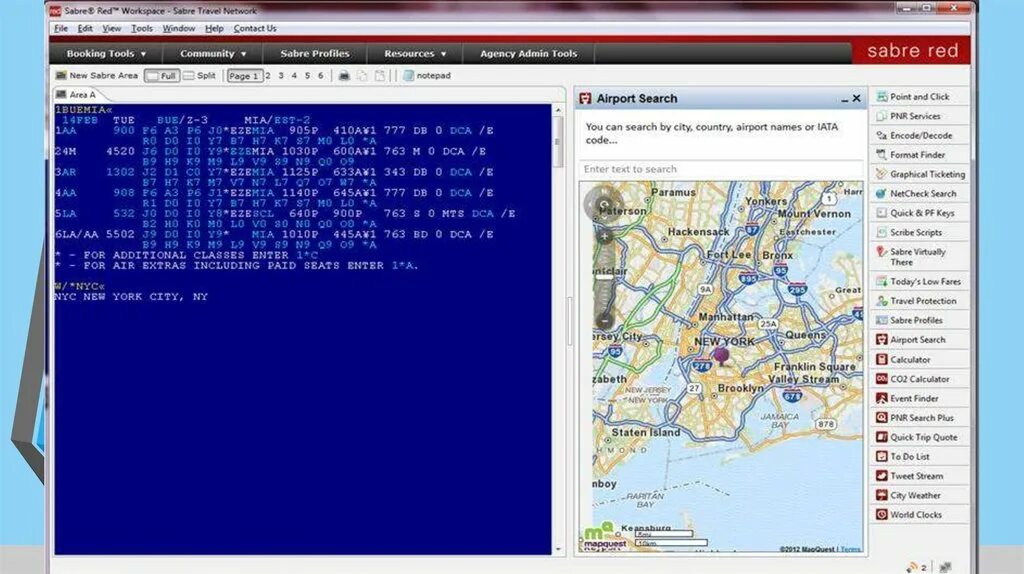Close the Airport Search panel
This screenshot has height=574, width=1024.
pos(857,99)
